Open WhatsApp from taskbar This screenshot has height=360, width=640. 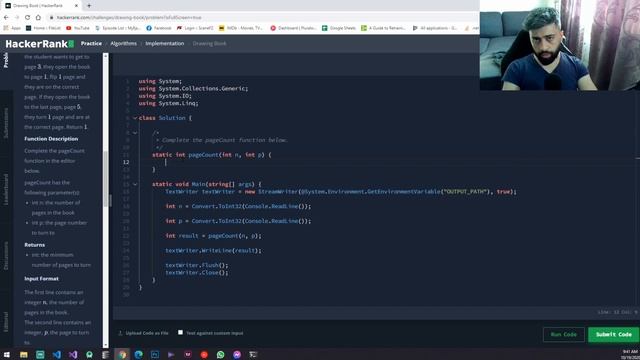point(220,355)
